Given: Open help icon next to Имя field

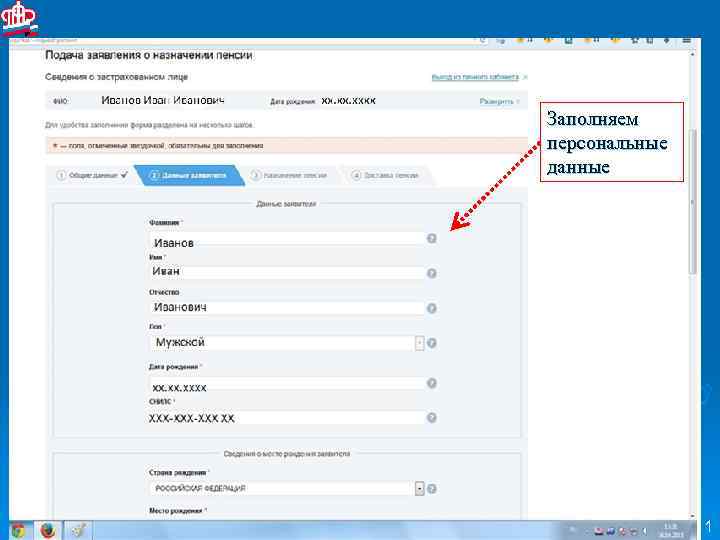Looking at the screenshot, I should (432, 273).
